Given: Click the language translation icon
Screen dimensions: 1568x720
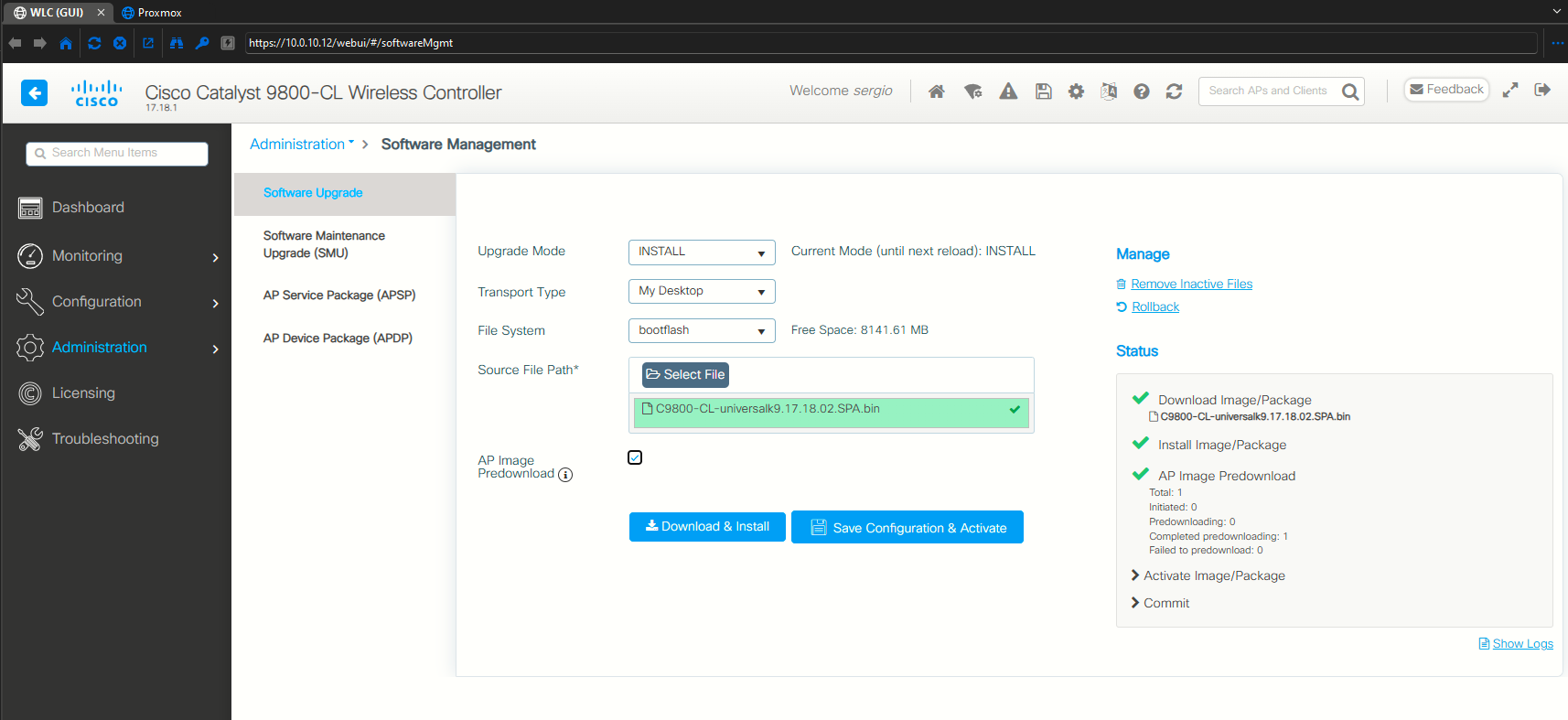Looking at the screenshot, I should (1109, 91).
